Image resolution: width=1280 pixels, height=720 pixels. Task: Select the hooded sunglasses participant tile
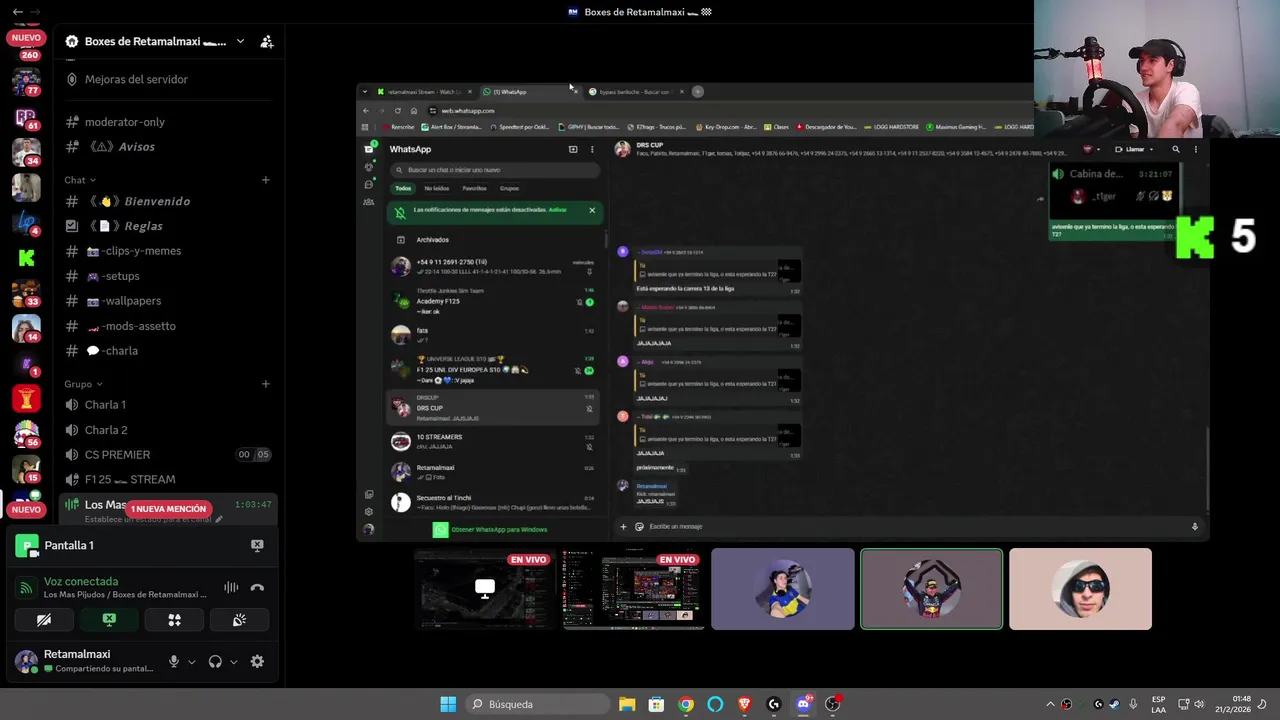(x=1080, y=589)
